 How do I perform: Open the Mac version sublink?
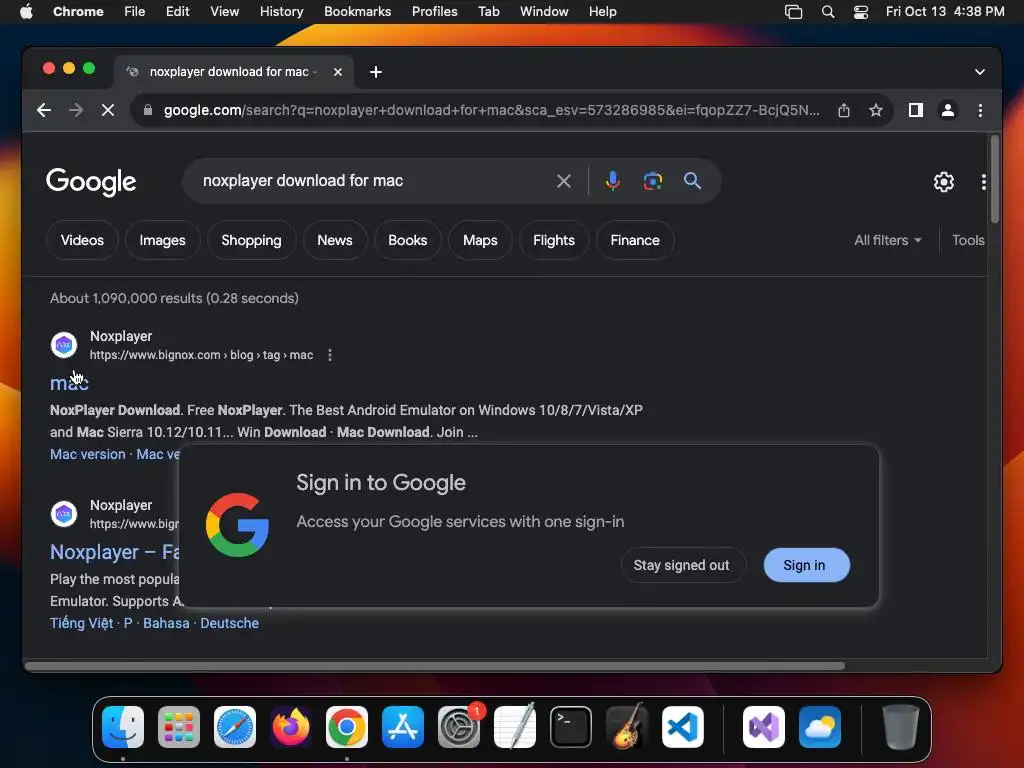[88, 454]
